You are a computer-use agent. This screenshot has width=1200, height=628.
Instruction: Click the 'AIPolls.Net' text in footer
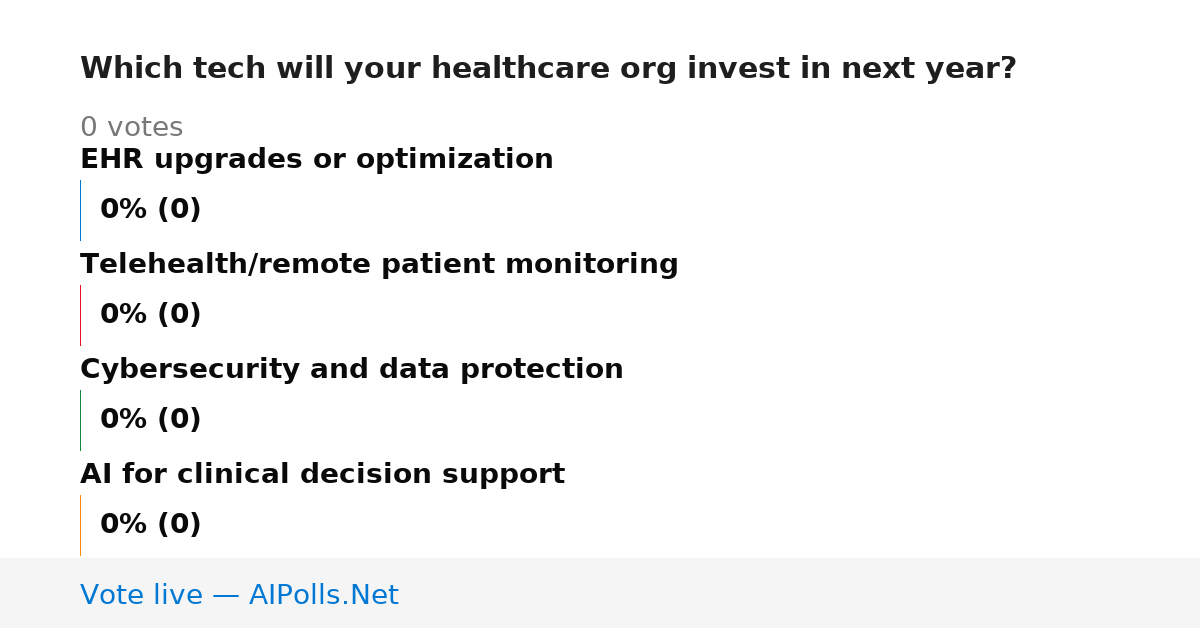click(x=323, y=596)
